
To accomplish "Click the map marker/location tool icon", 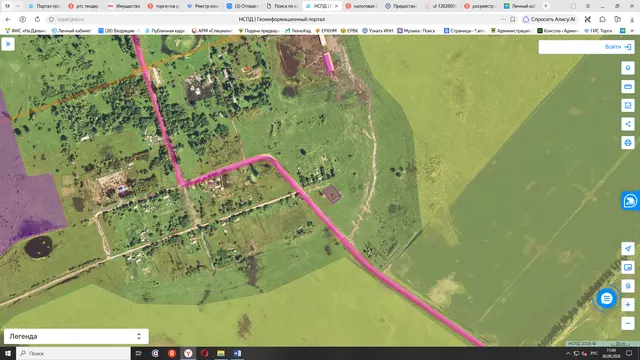I will [x=628, y=68].
